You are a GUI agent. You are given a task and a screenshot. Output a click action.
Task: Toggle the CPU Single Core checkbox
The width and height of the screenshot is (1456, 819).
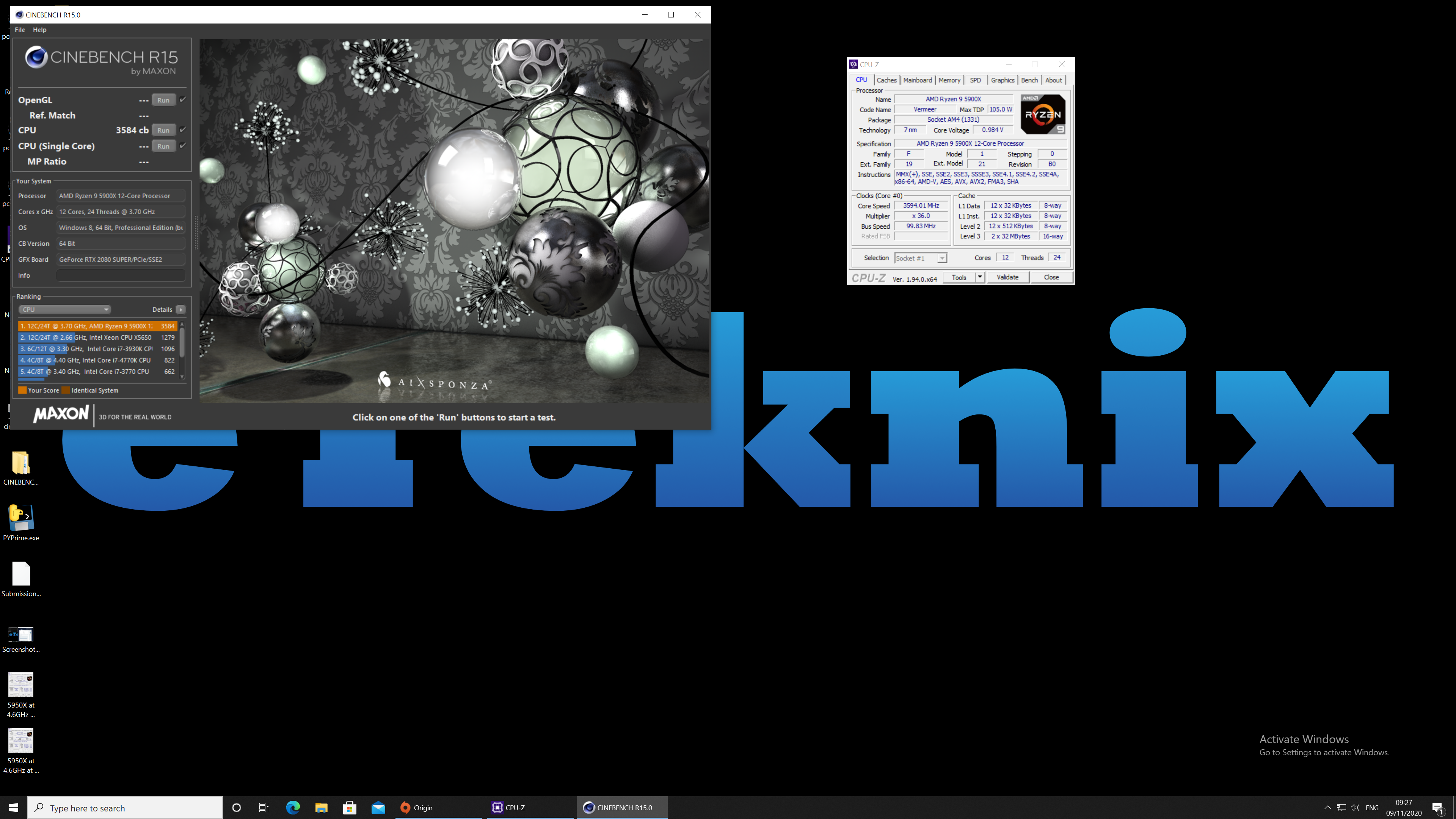pyautogui.click(x=182, y=145)
